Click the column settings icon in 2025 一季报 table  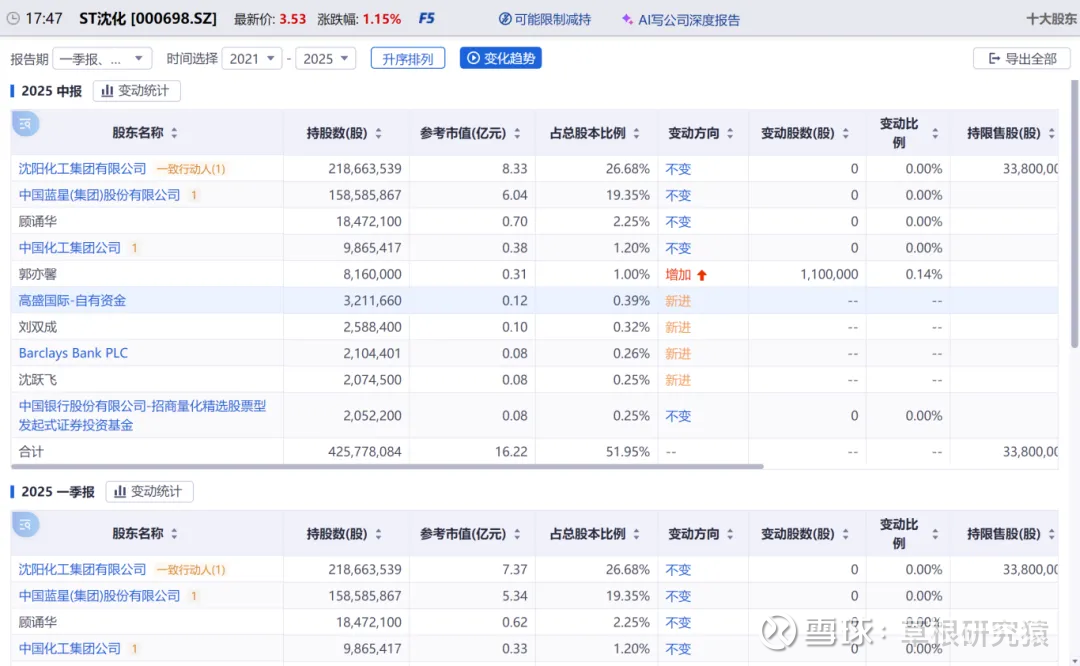(25, 525)
